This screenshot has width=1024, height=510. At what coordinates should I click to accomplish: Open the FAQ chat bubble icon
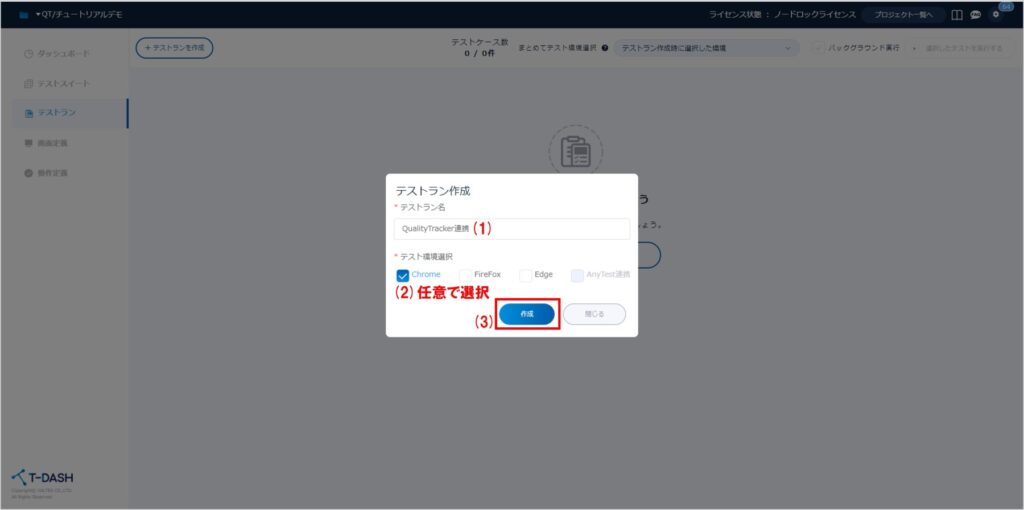click(x=975, y=15)
